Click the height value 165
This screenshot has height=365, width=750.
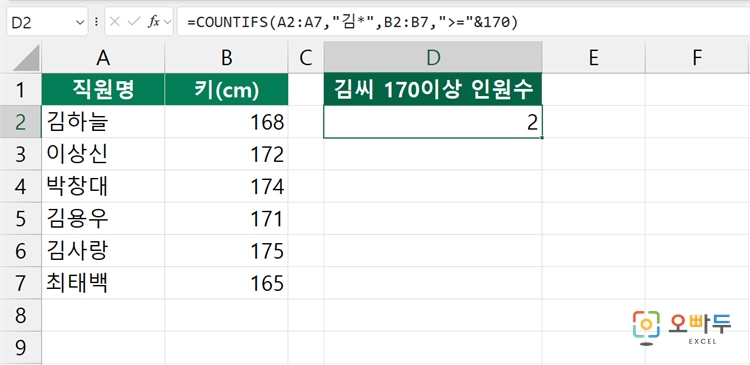point(226,283)
